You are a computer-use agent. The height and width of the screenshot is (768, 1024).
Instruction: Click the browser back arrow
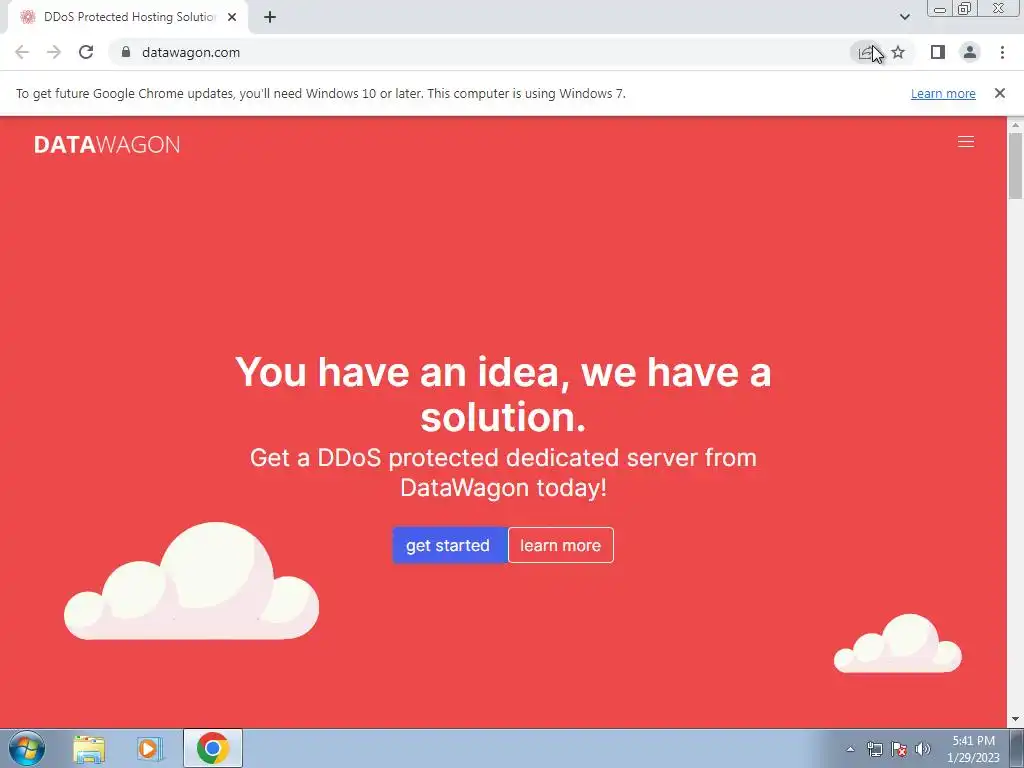click(x=22, y=52)
